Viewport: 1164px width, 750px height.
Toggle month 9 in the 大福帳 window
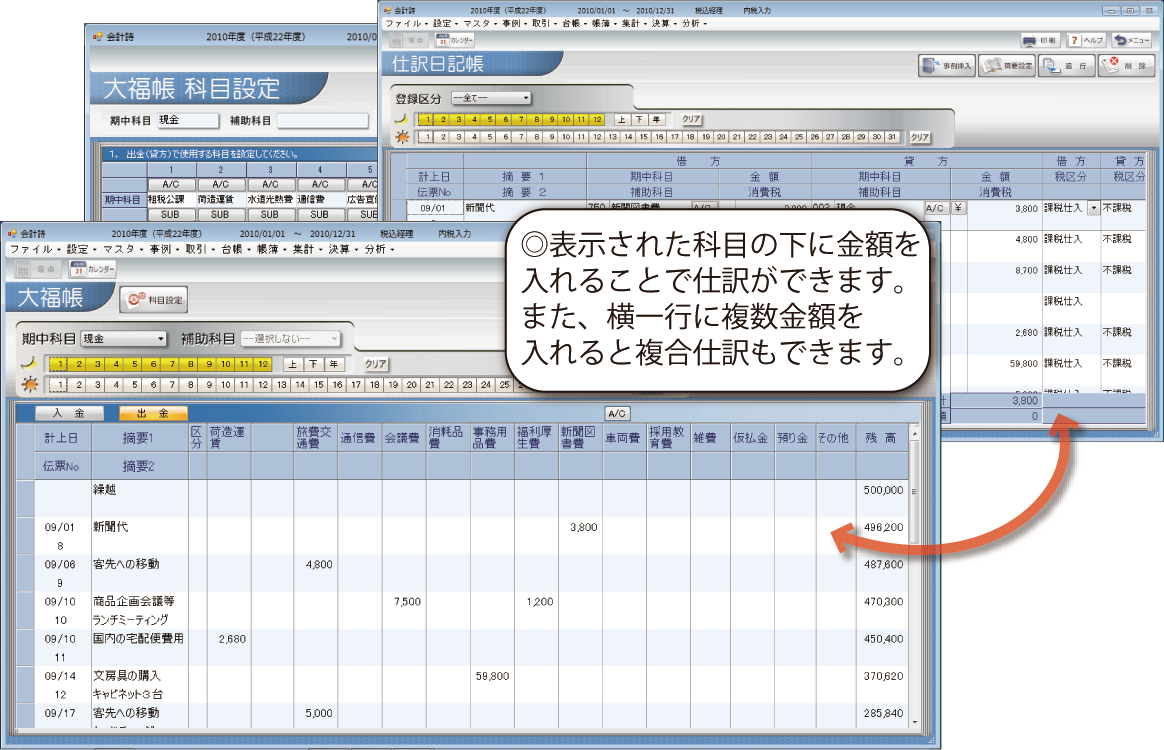click(209, 365)
